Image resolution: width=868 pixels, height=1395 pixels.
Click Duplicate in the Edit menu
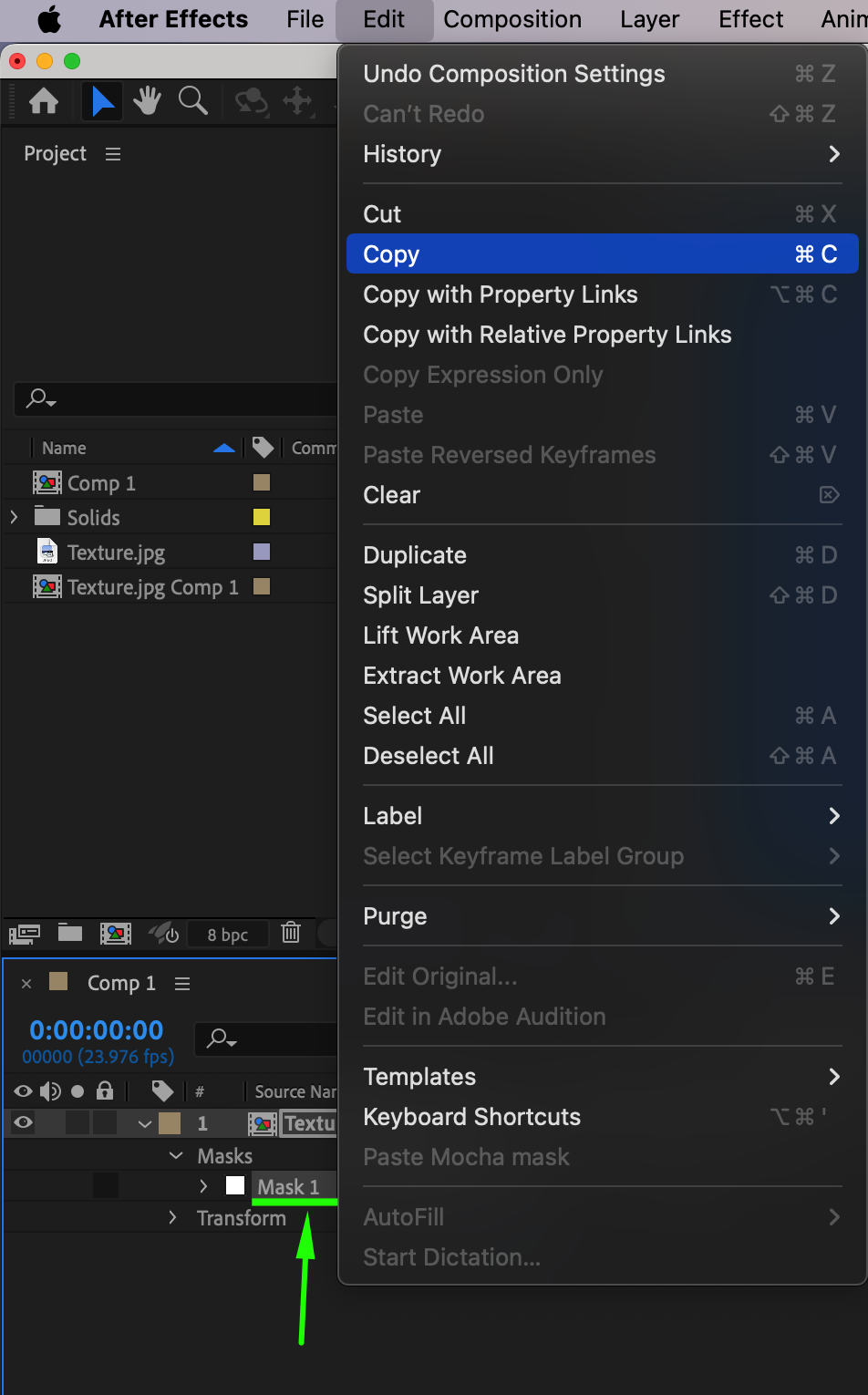pyautogui.click(x=415, y=555)
